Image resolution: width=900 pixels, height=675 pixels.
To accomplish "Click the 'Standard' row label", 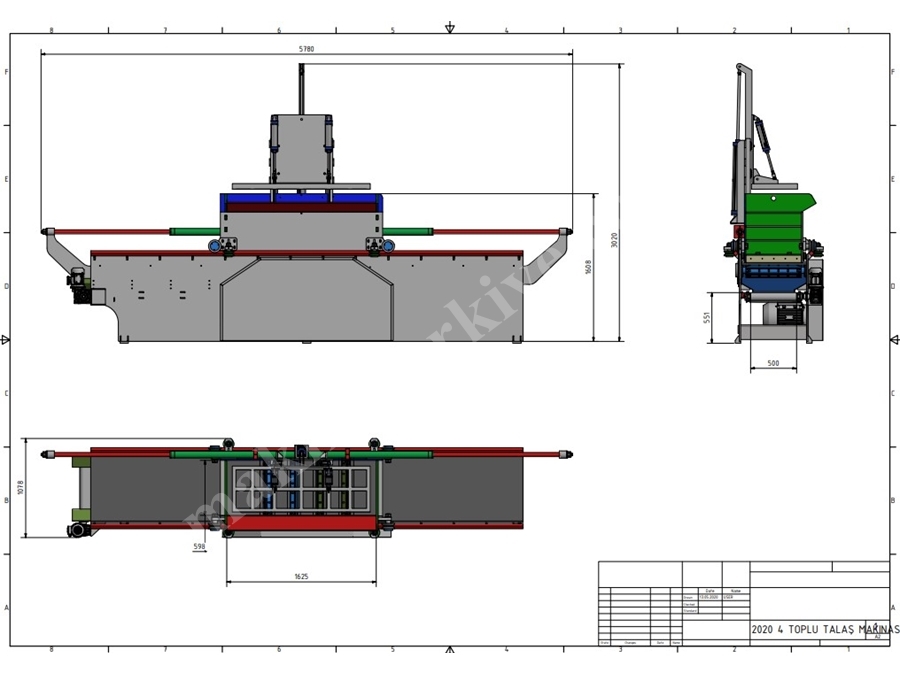I will 690,611.
